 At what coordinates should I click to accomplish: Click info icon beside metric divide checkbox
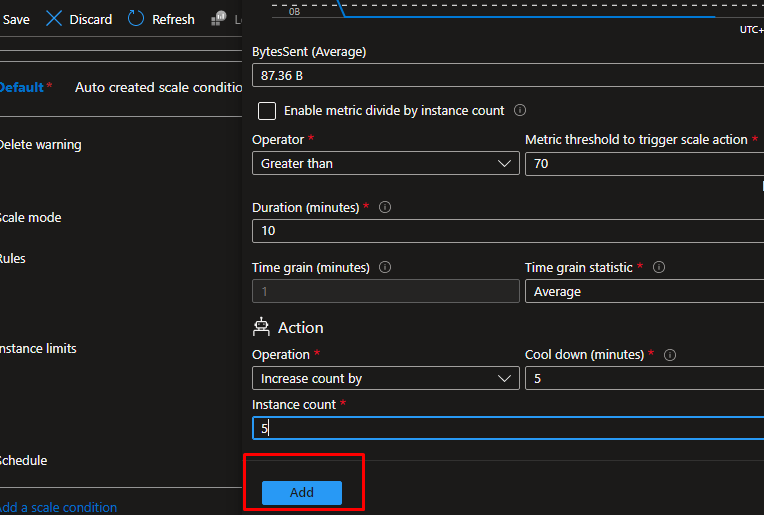tap(520, 111)
